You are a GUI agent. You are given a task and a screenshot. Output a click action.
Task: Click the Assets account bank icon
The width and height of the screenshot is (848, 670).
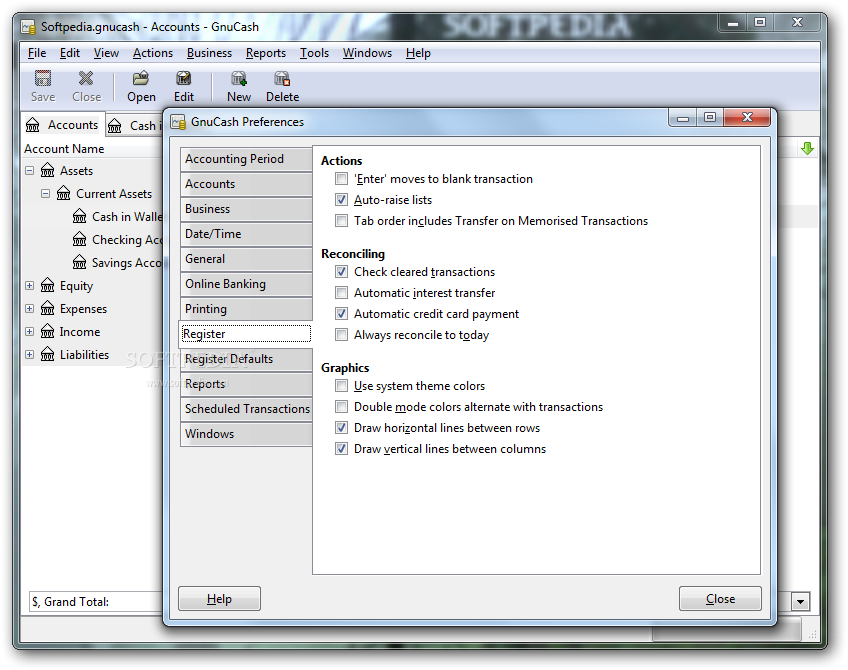pyautogui.click(x=48, y=170)
